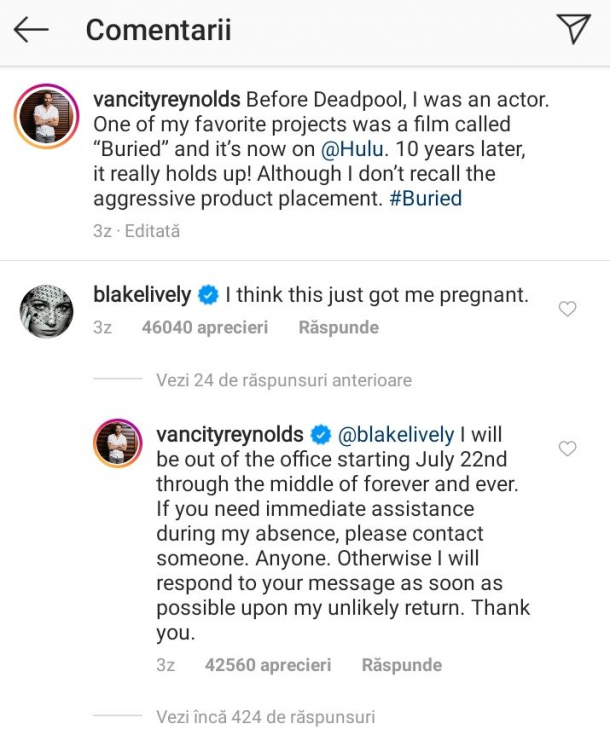The width and height of the screenshot is (610, 741).
Task: Open blakelively username on comment
Action: tap(142, 295)
